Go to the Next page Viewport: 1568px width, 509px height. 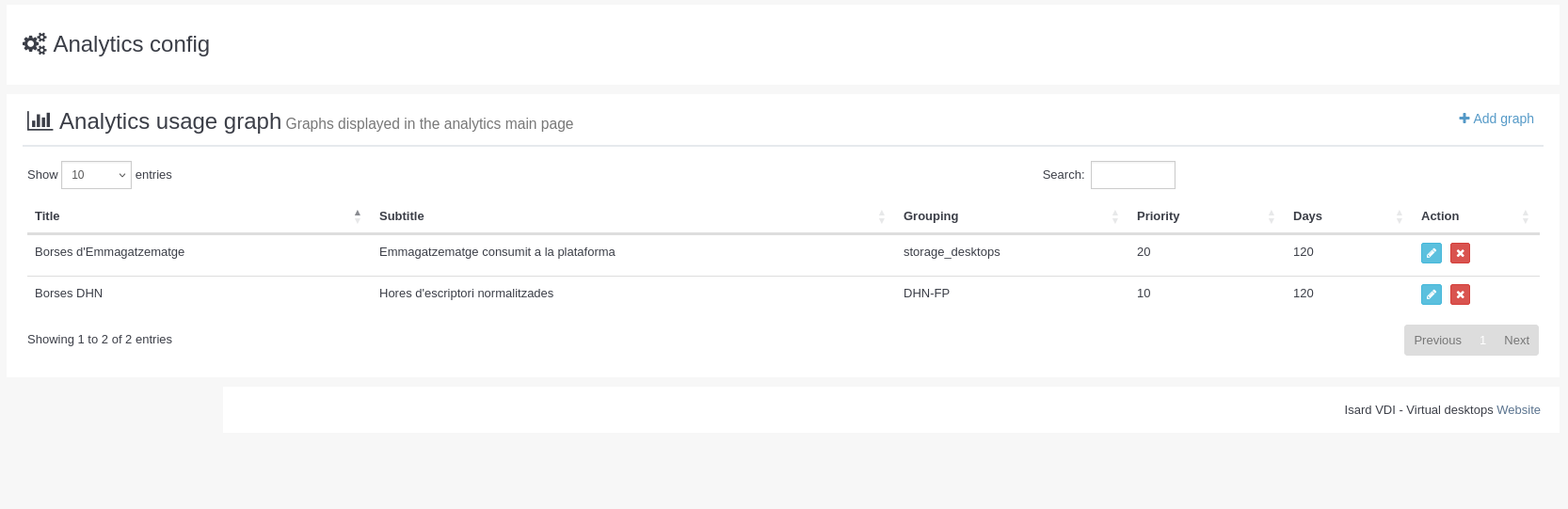[x=1516, y=341]
